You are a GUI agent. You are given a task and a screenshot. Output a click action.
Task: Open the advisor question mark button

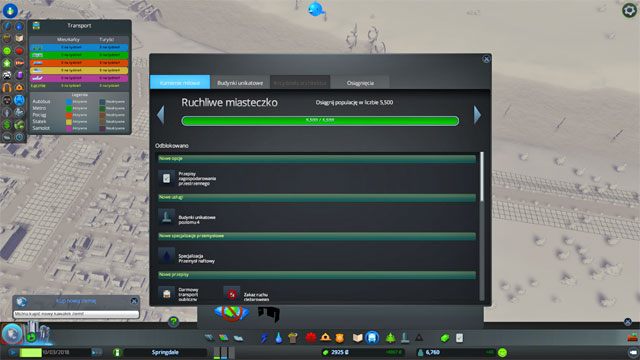click(x=173, y=322)
